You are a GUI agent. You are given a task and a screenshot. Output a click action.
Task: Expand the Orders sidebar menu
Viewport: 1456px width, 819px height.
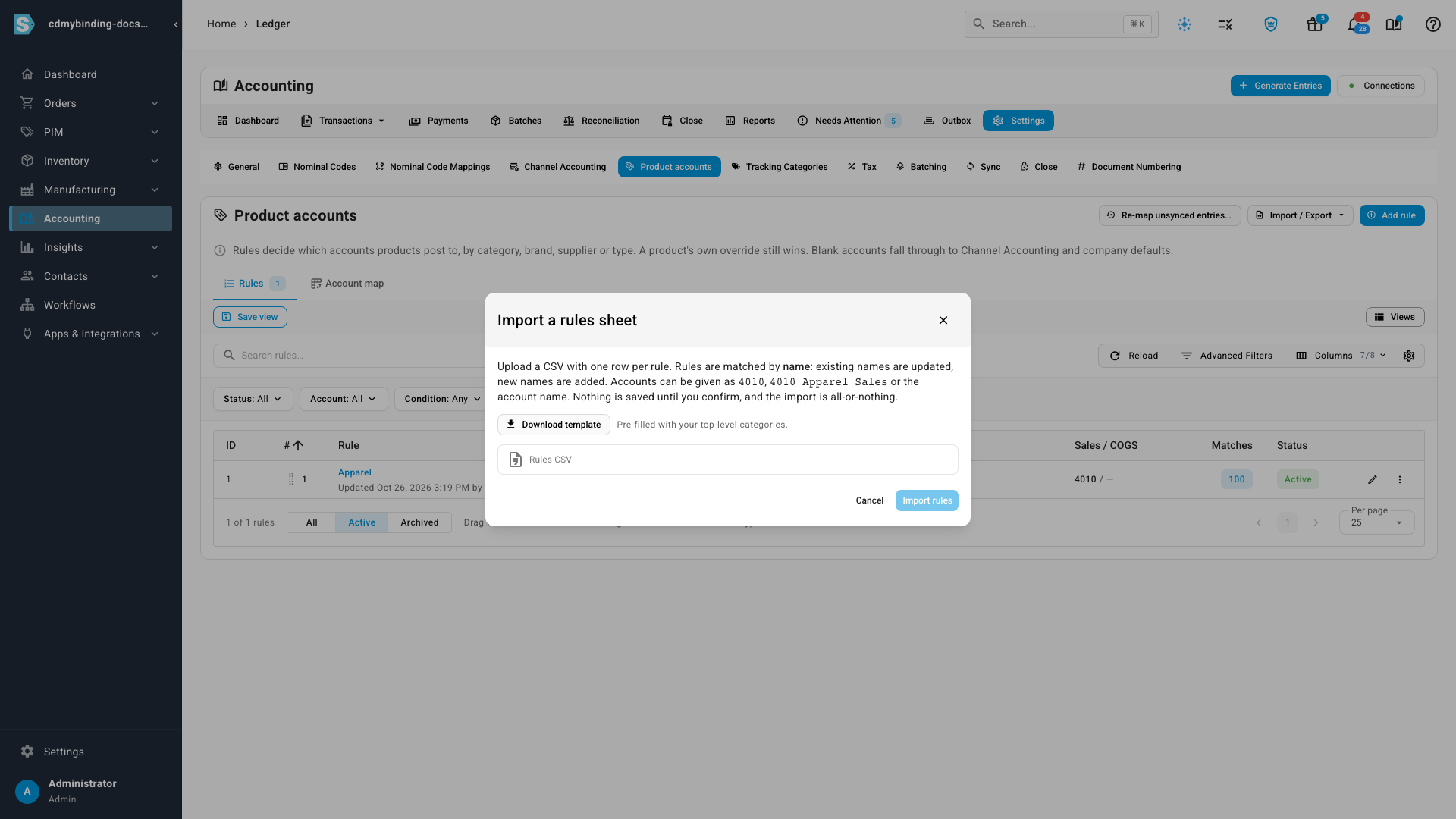point(91,103)
